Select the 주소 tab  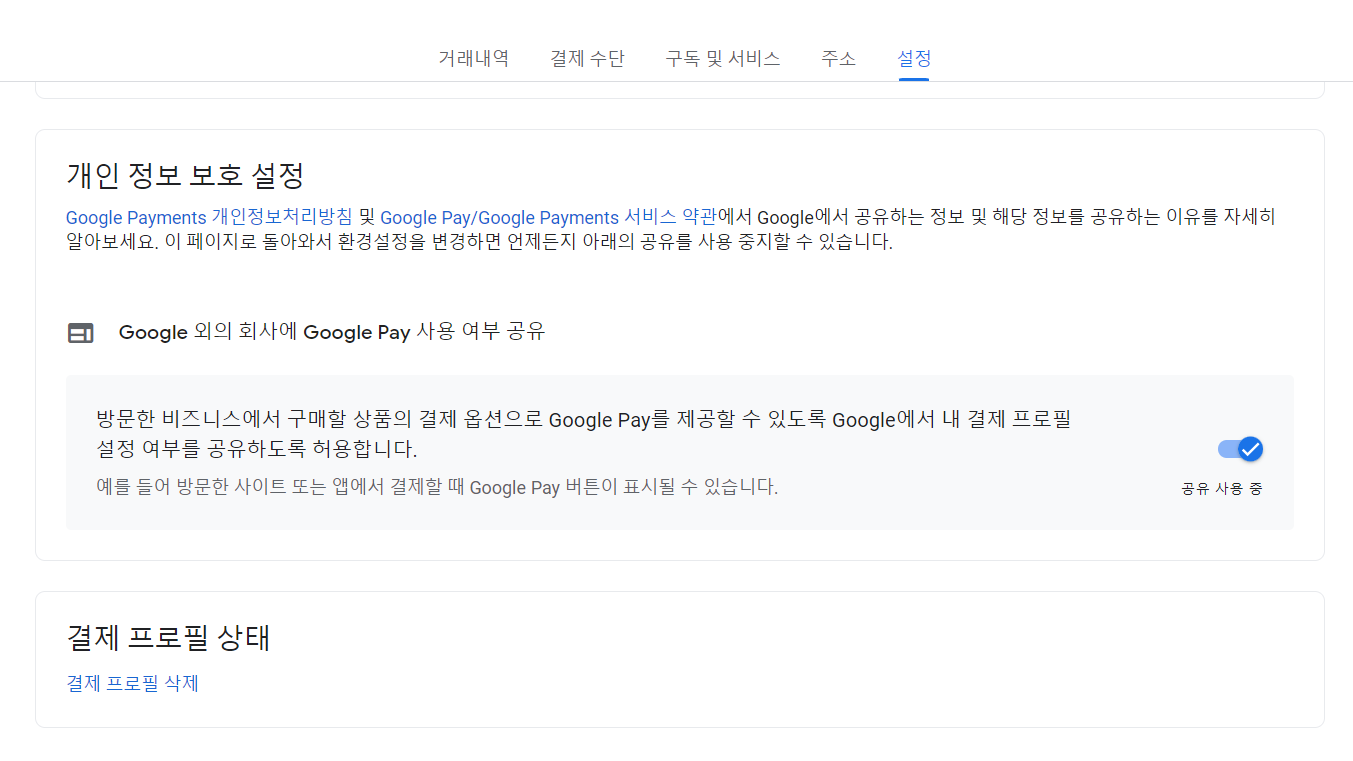point(838,58)
